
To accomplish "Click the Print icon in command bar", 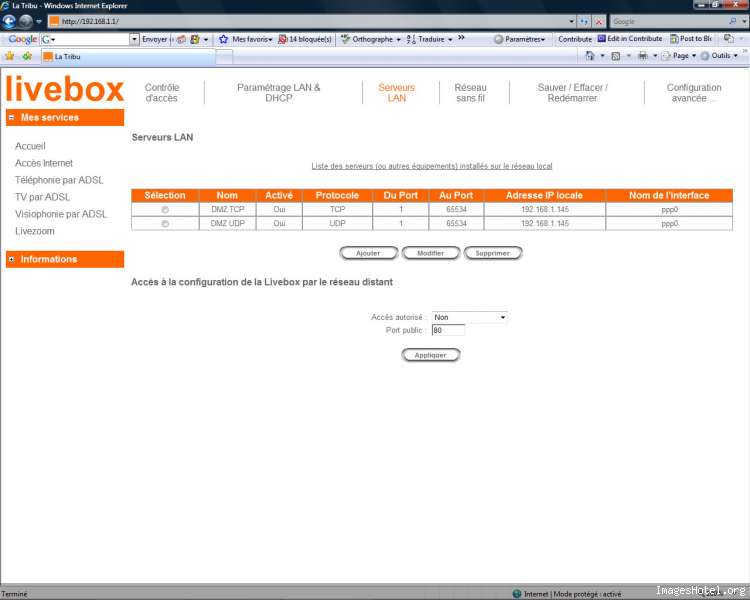I will pyautogui.click(x=643, y=56).
